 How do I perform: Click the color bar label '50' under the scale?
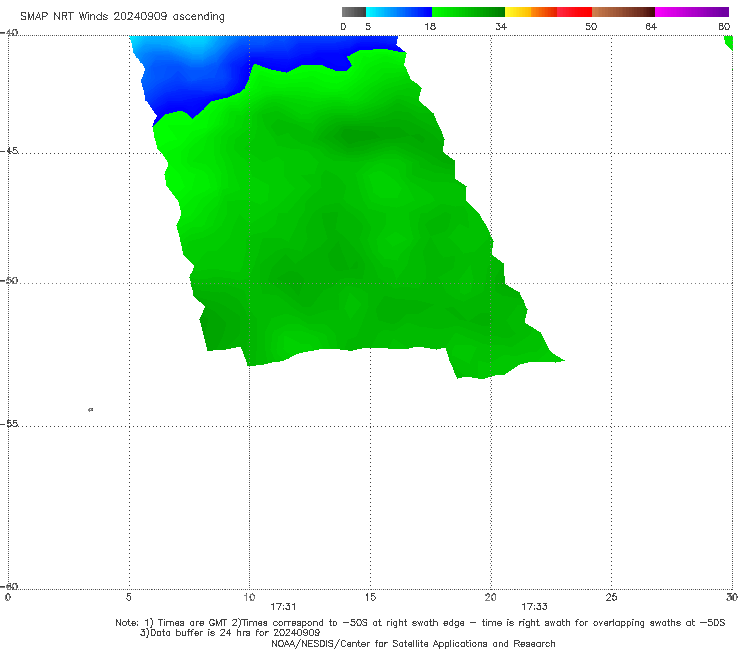tap(591, 26)
